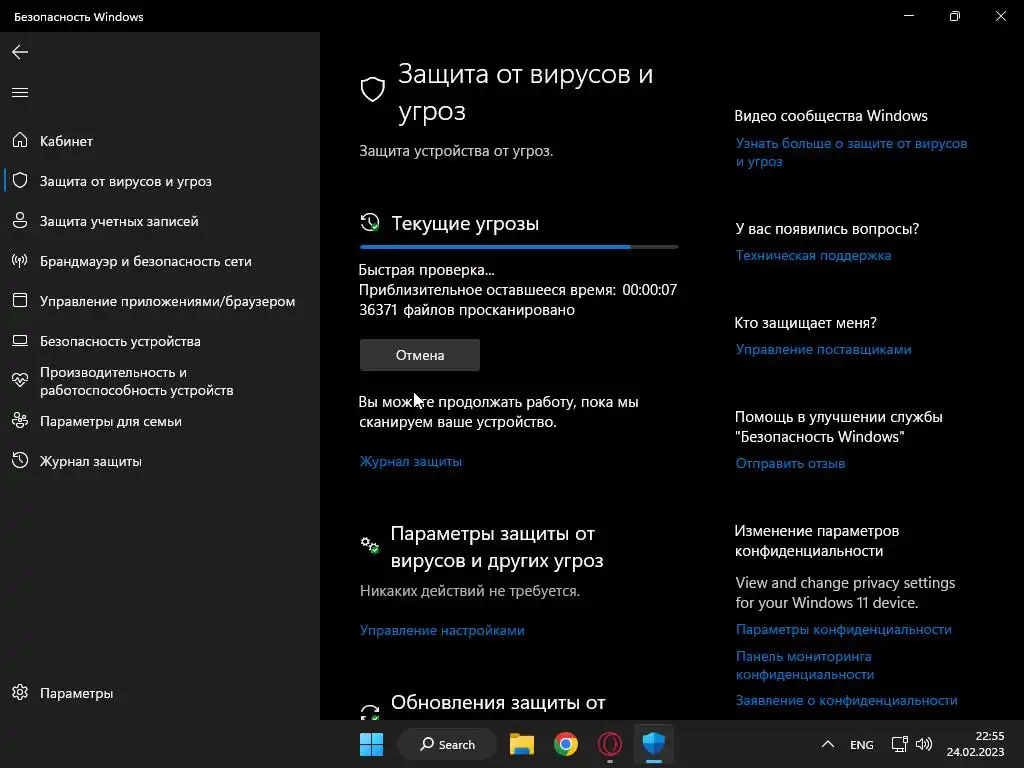The width and height of the screenshot is (1024, 768).
Task: Click Управление поставщиками link
Action: [x=824, y=349]
